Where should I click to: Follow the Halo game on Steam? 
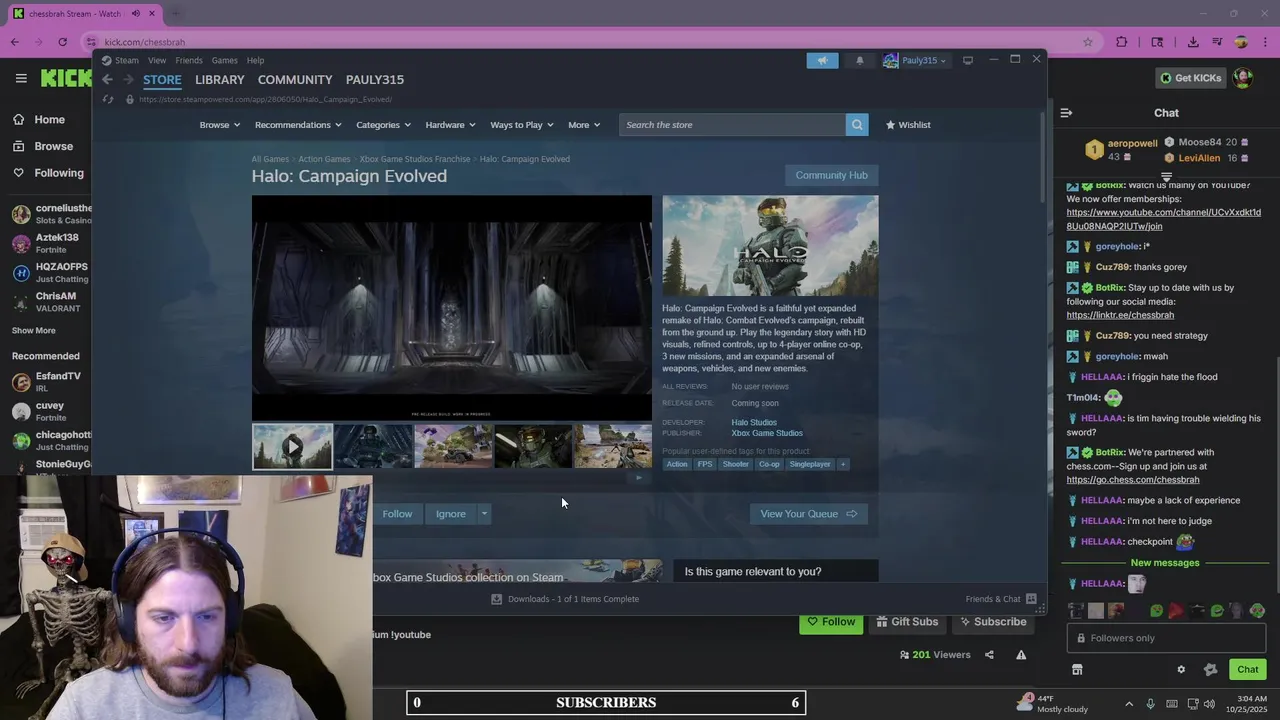click(x=397, y=514)
